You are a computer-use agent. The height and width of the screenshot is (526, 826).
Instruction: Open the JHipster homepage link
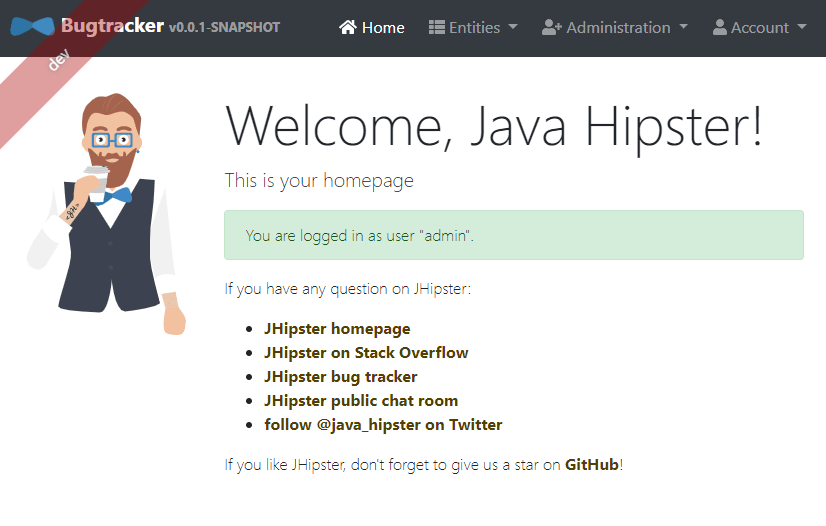337,329
